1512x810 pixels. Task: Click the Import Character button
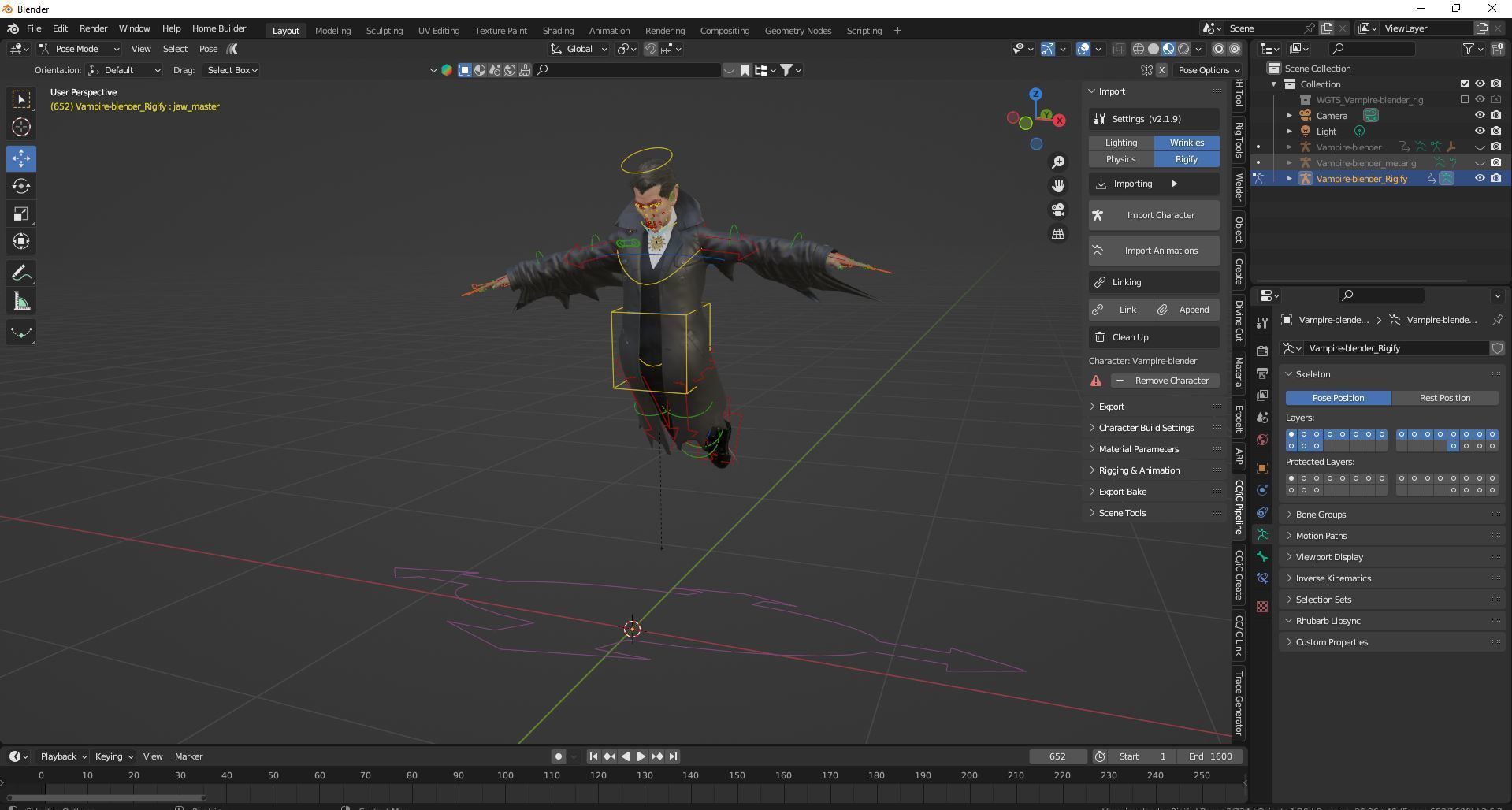click(x=1154, y=215)
